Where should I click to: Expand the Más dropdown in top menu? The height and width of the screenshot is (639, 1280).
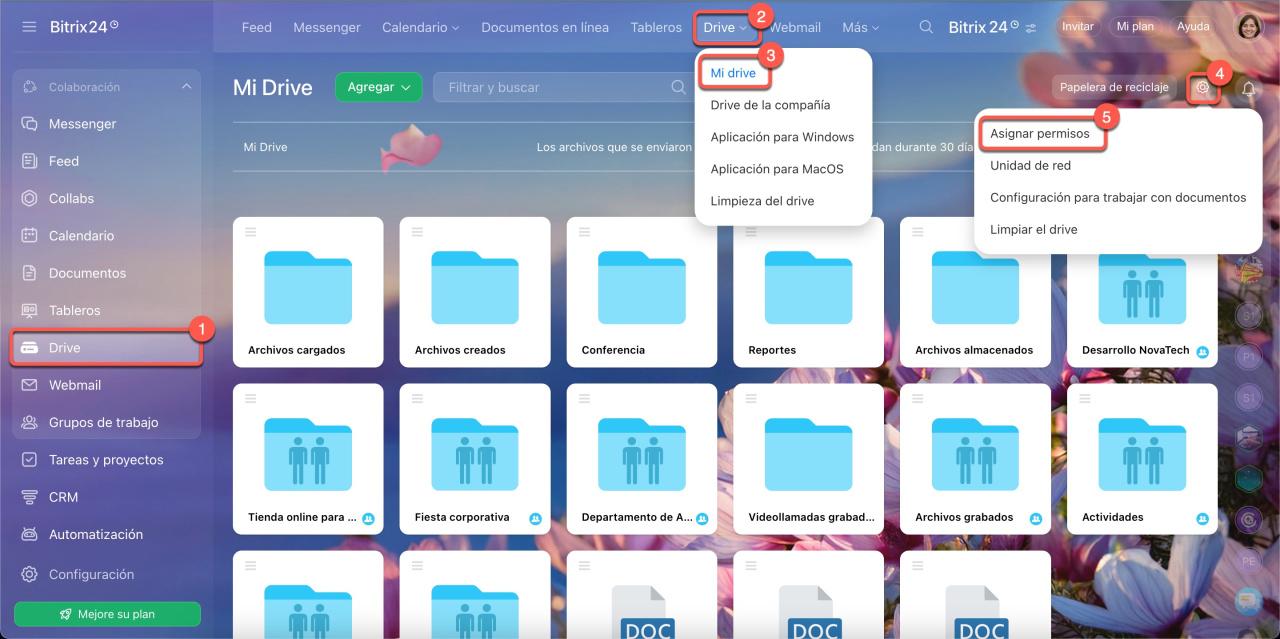[x=861, y=27]
